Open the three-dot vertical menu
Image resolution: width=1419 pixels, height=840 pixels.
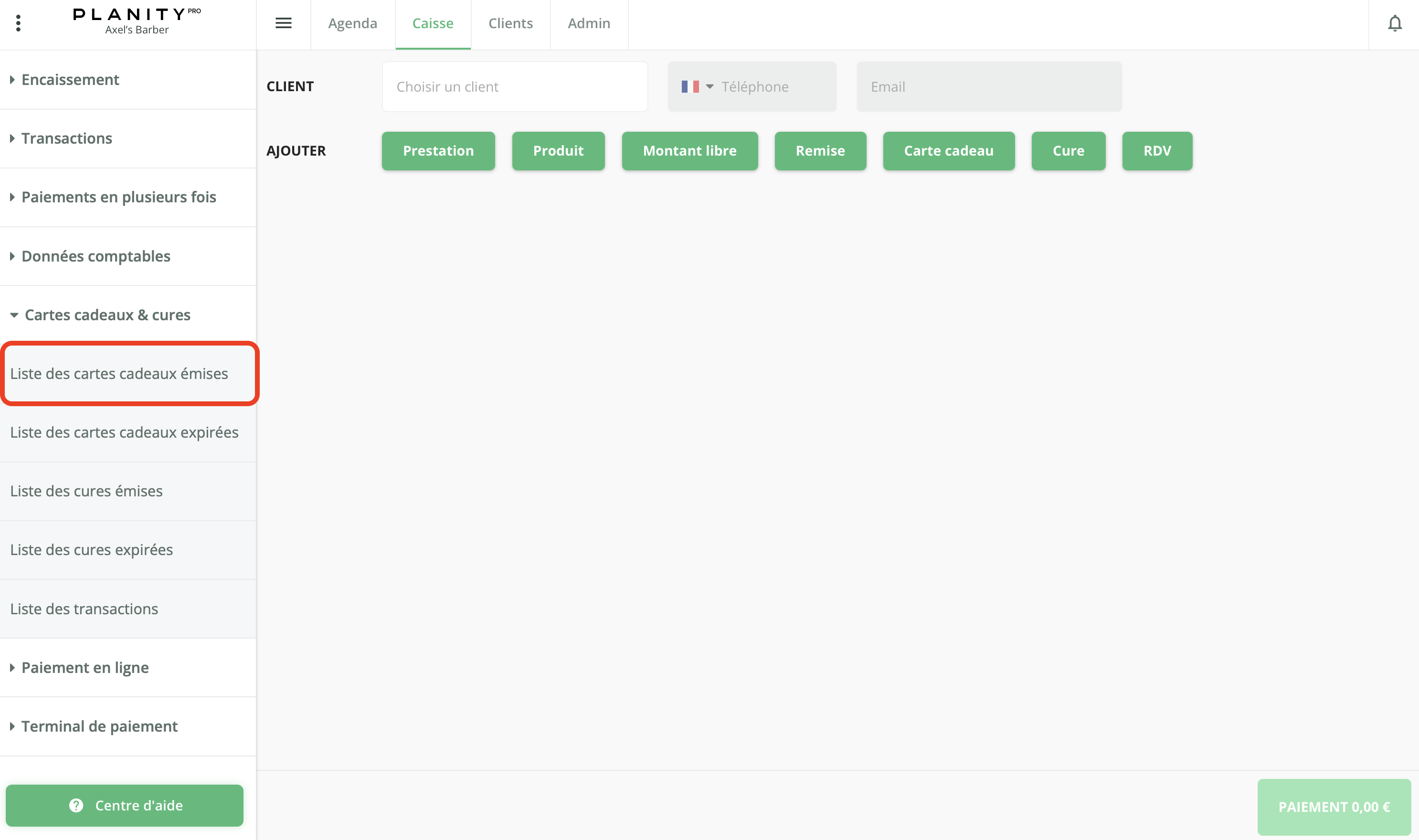pos(18,23)
